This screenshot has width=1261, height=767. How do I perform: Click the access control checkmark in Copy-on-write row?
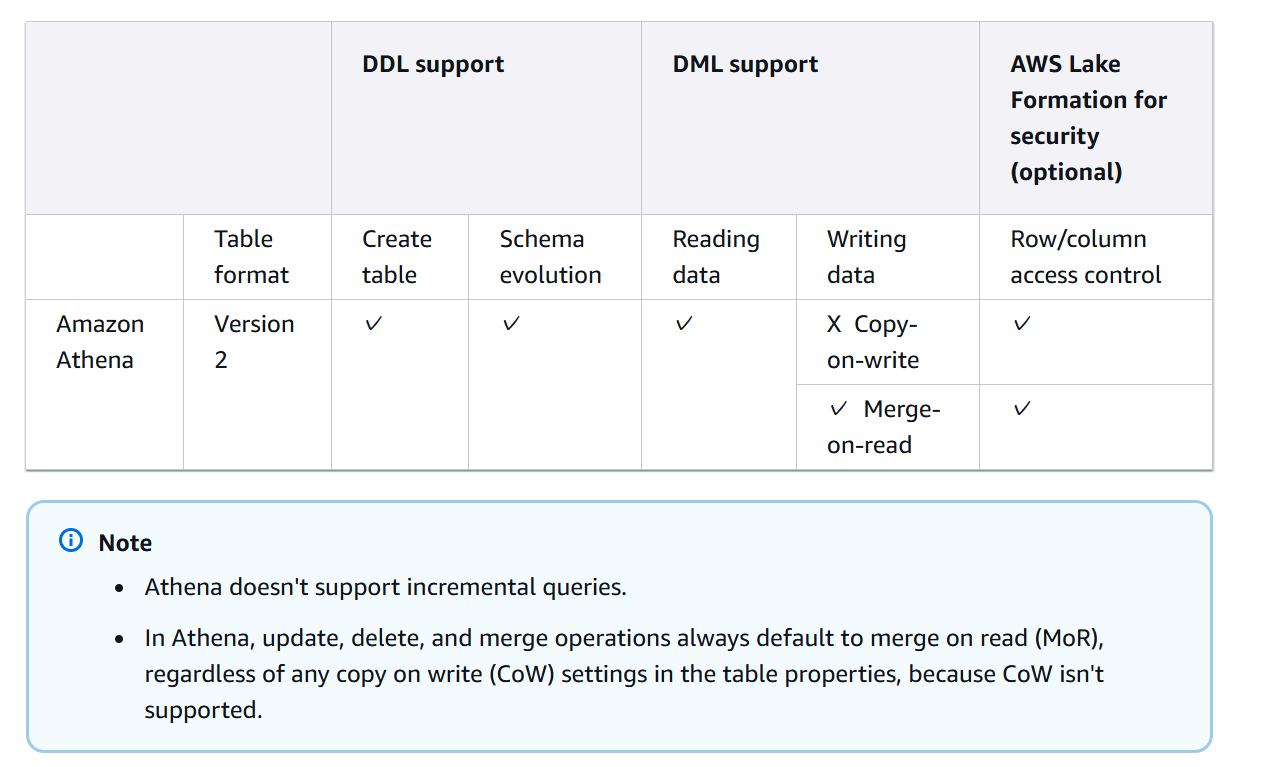[1022, 324]
